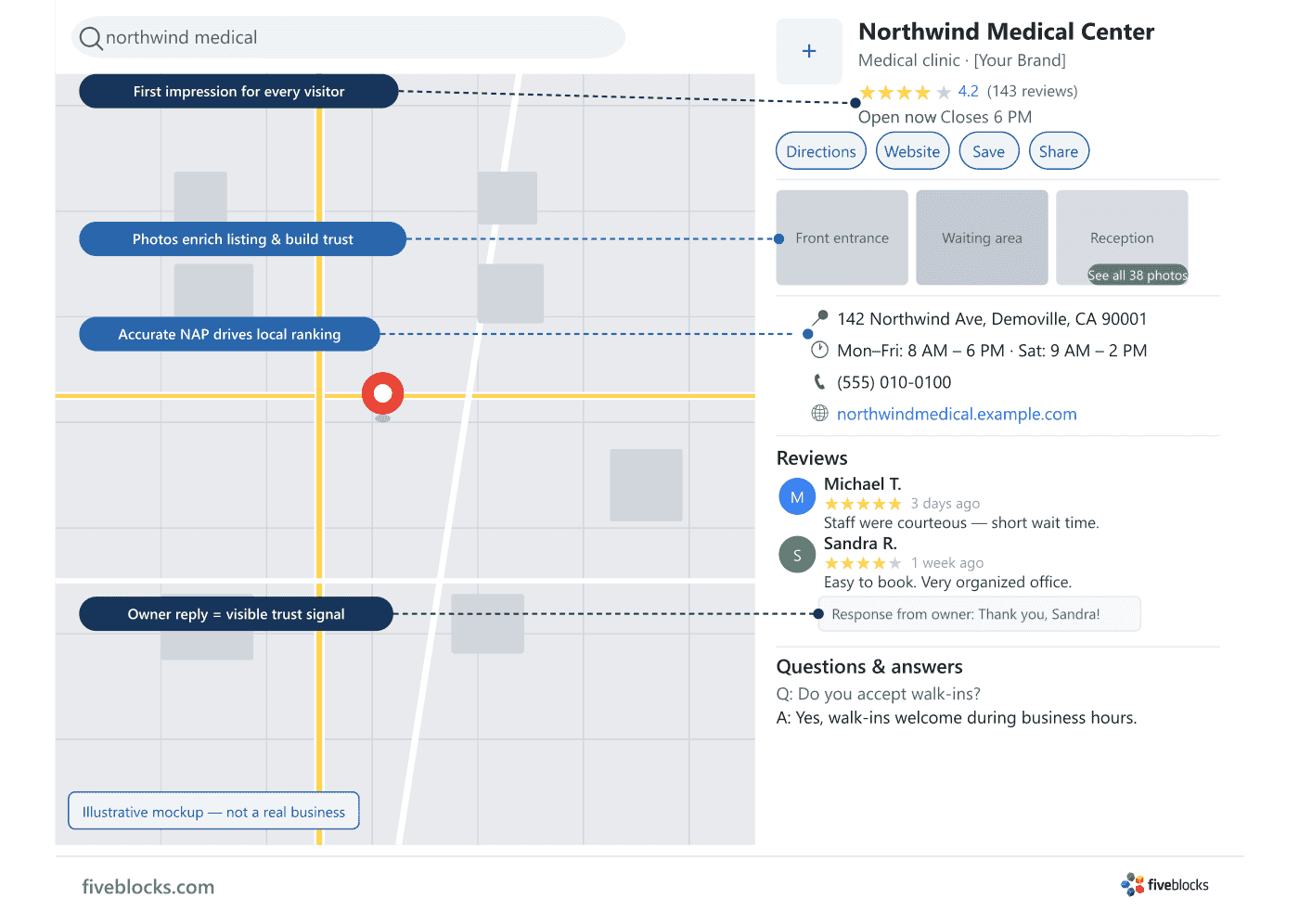Click the Reviews heading

[812, 458]
